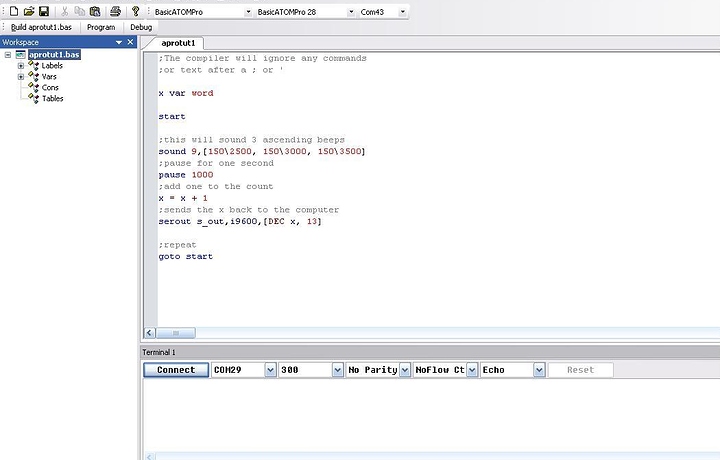Viewport: 720px width, 460px height.
Task: Click the 'serout s_out,i9600' code line
Action: tap(240, 222)
